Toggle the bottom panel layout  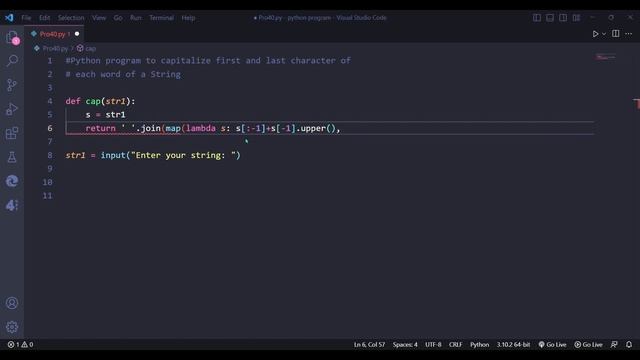(x=550, y=18)
